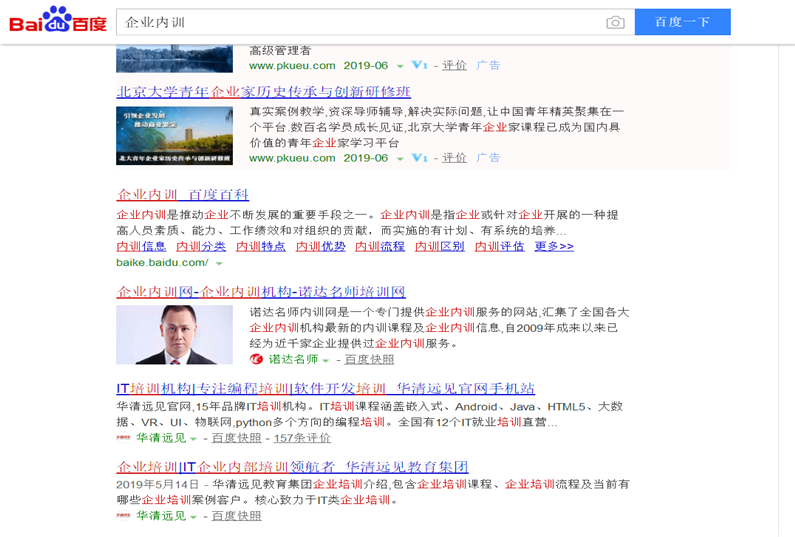Image resolution: width=795 pixels, height=537 pixels.
Task: Click V1 verification badge in second ad
Action: tap(419, 158)
